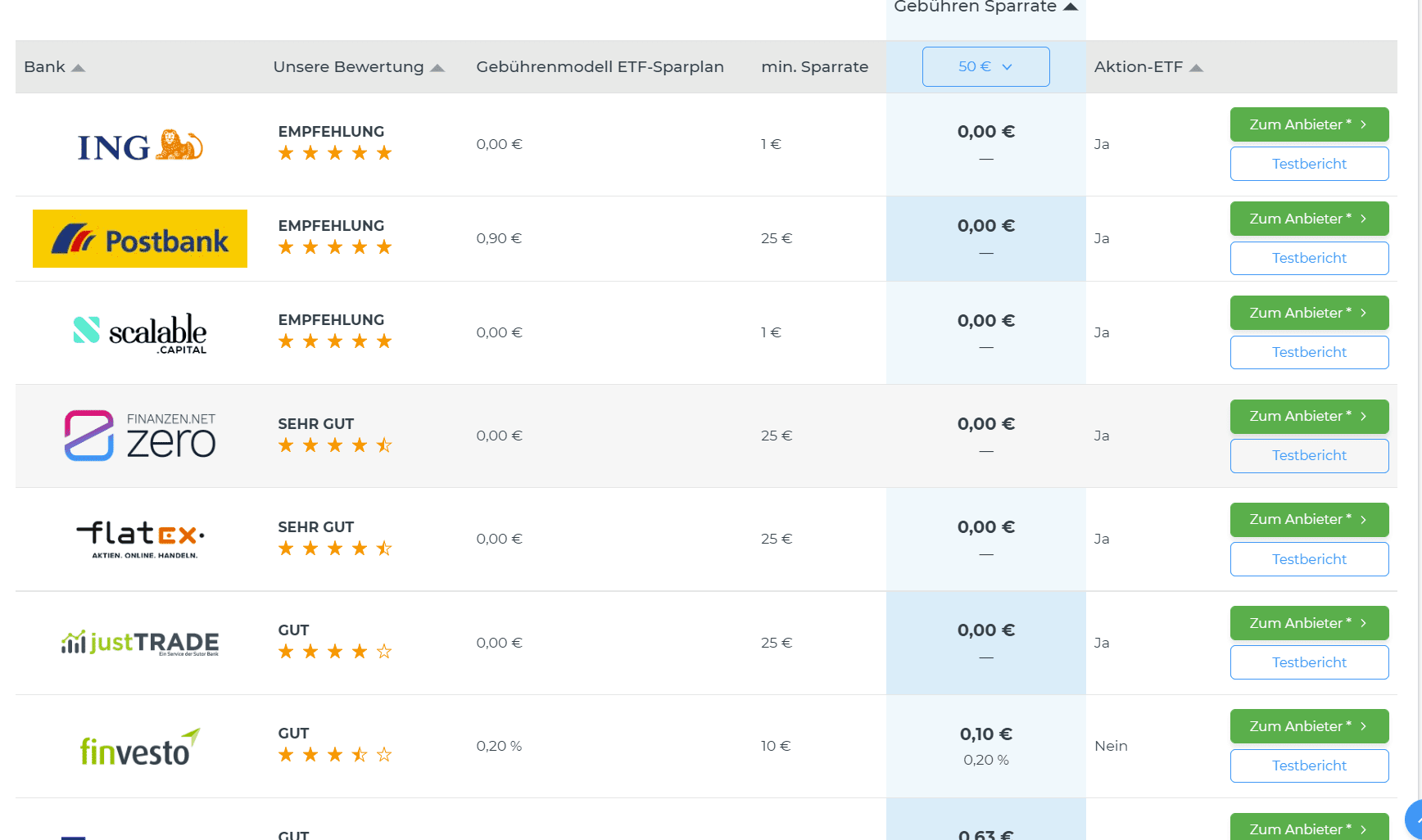Screen dimensions: 1422x840
Task: Click the ING five-star rating
Action: [x=335, y=153]
